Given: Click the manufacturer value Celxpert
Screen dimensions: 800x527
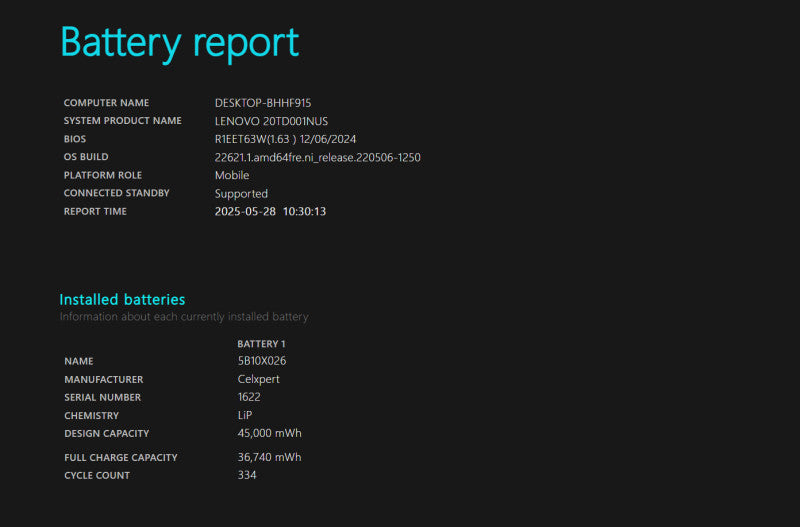Looking at the screenshot, I should (x=259, y=380).
